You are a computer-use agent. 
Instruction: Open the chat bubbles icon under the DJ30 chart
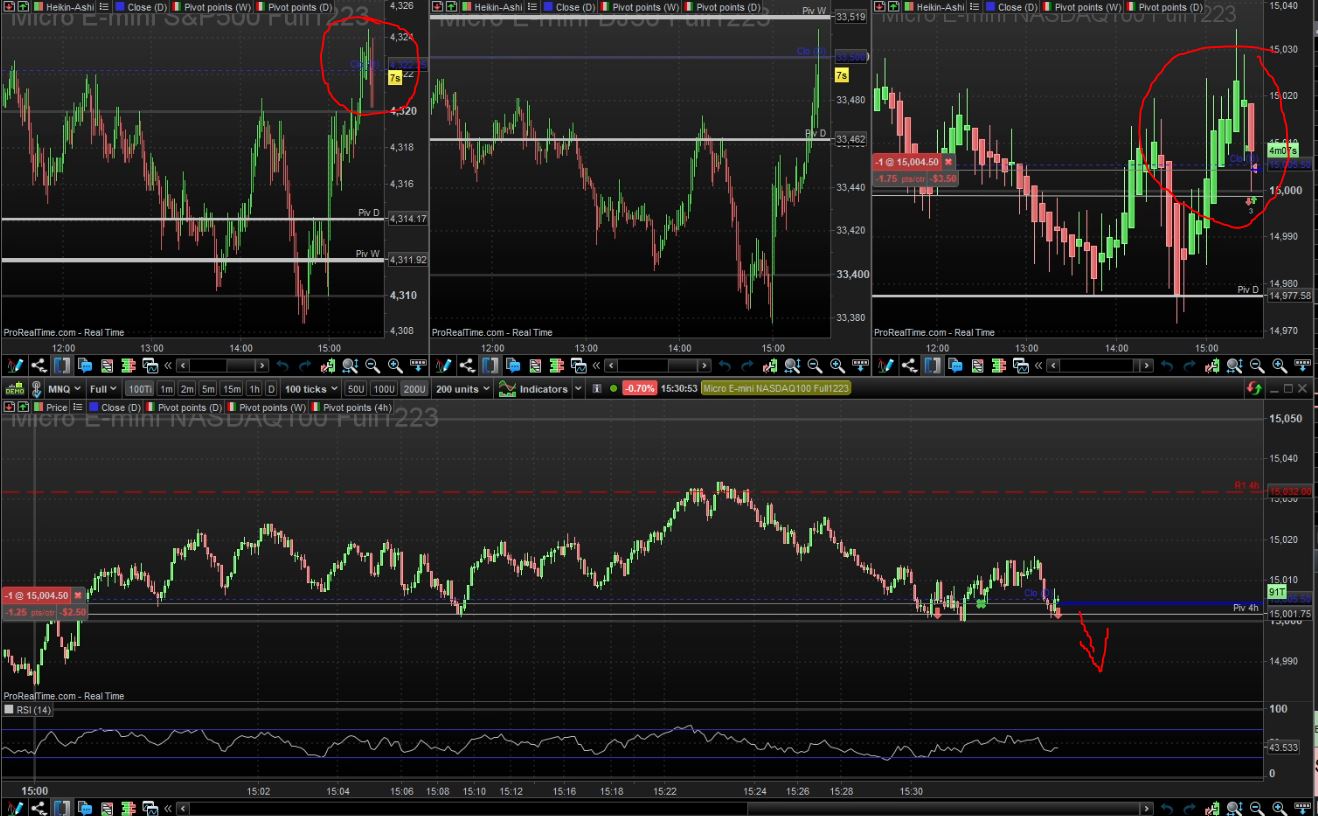coord(513,366)
